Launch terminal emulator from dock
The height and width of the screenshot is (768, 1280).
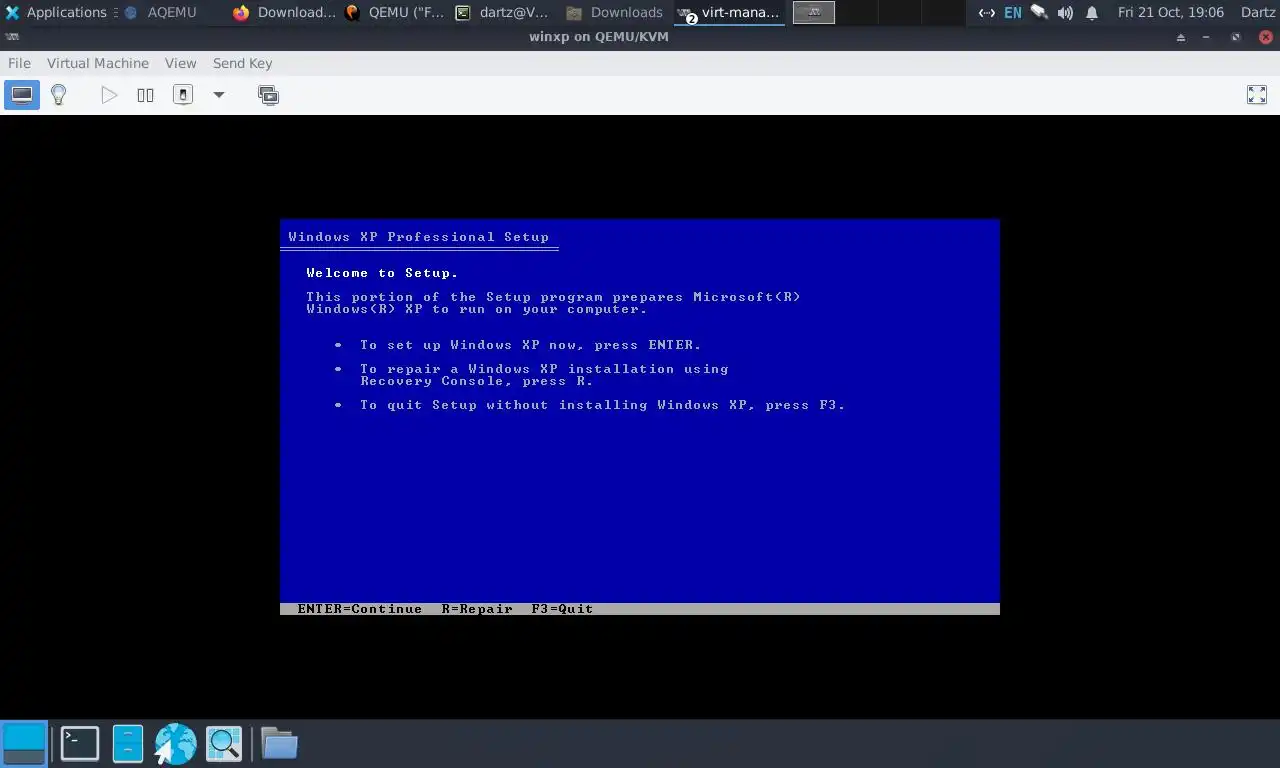coord(80,744)
